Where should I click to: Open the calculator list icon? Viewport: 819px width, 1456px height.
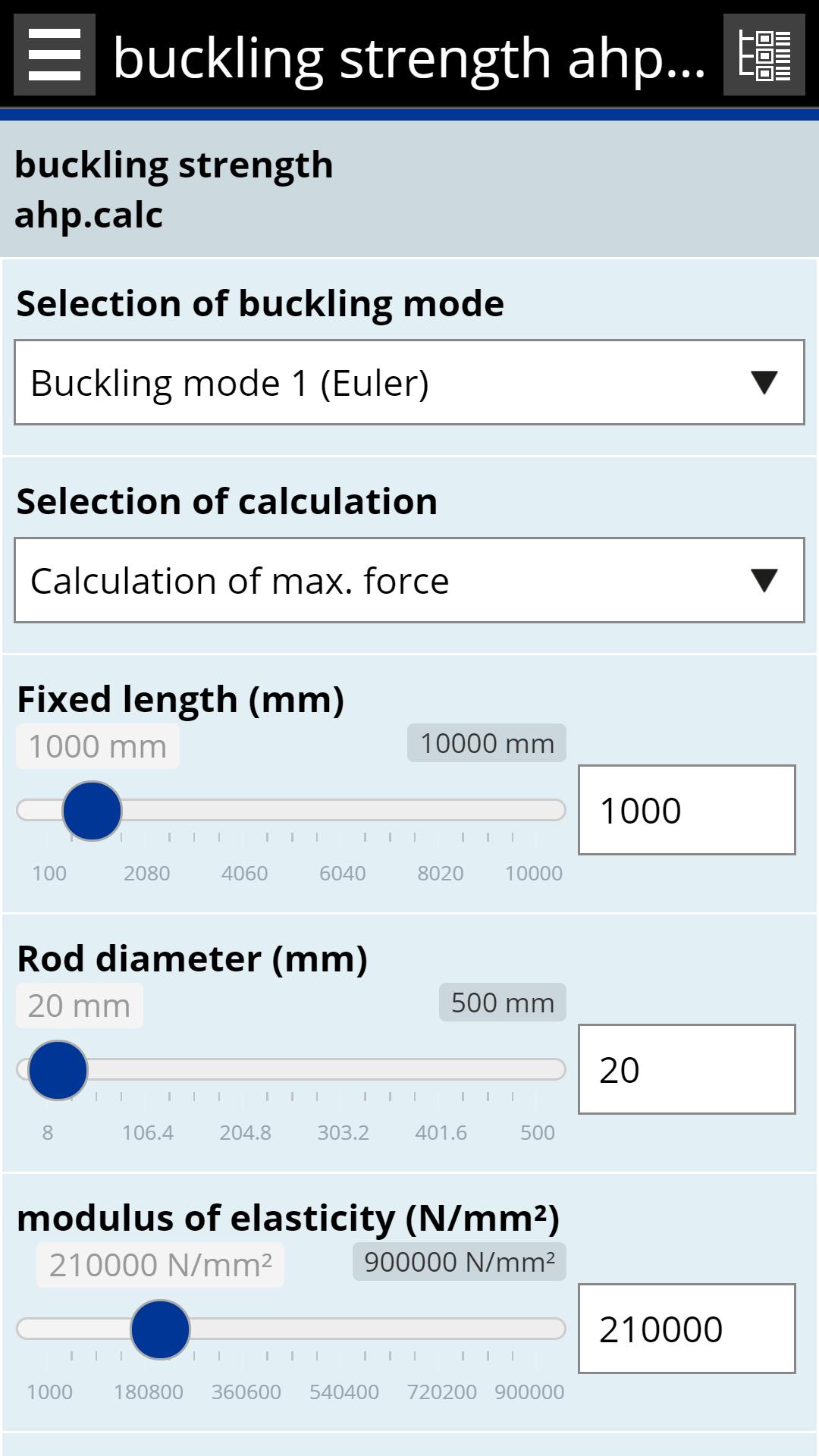(x=764, y=55)
